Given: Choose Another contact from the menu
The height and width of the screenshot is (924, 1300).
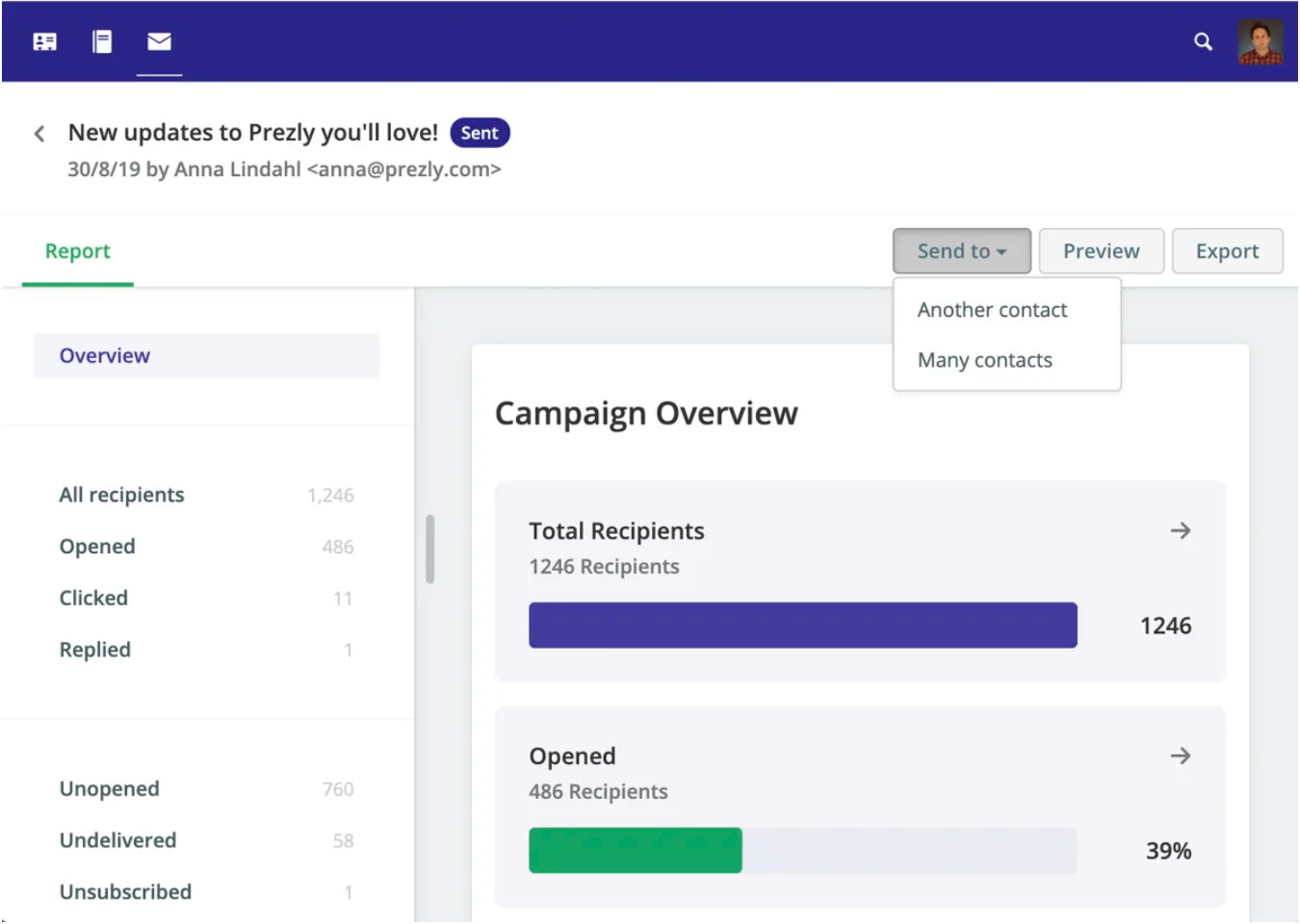Looking at the screenshot, I should (992, 310).
